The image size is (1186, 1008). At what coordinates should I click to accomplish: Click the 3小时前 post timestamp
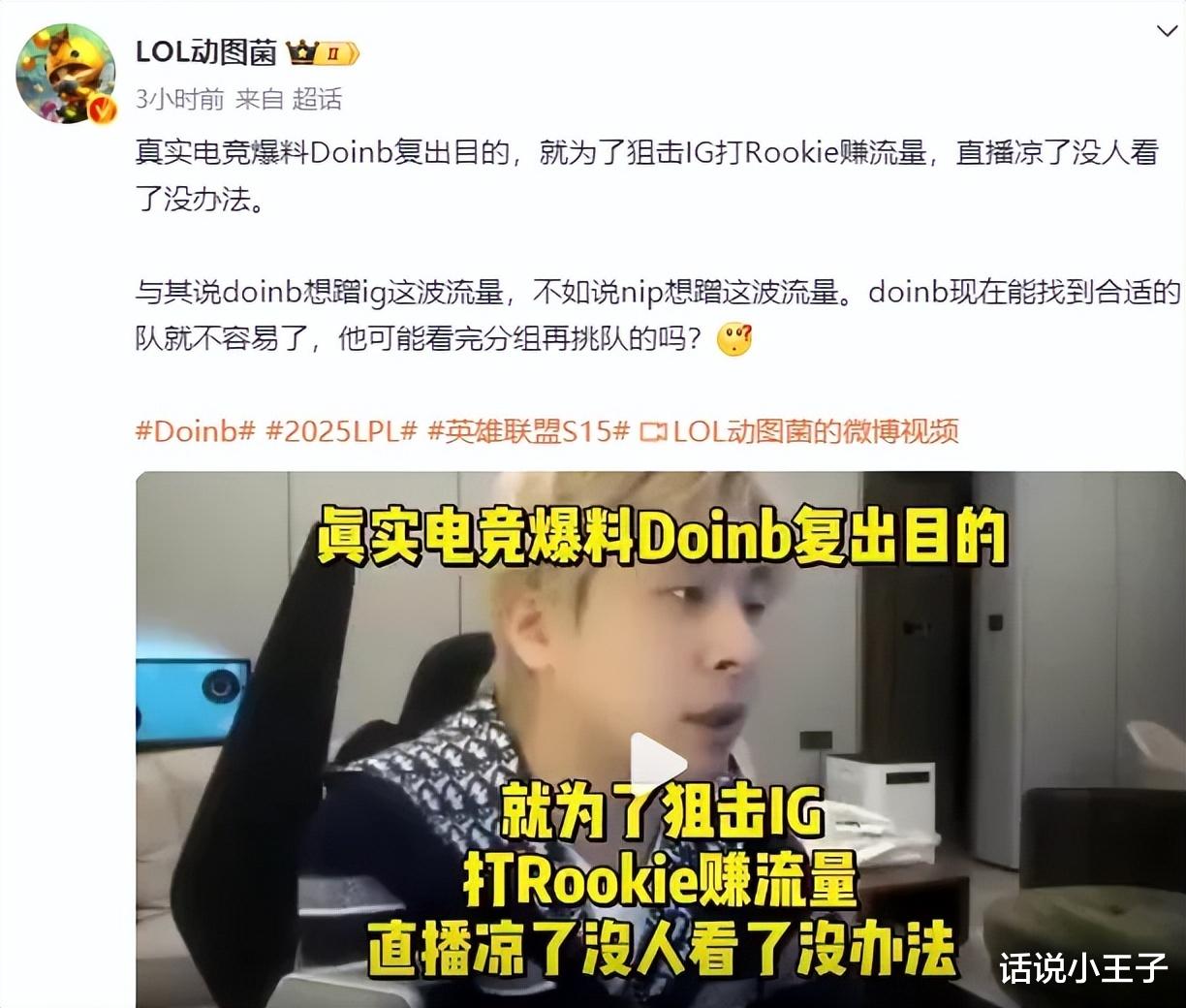point(179,99)
